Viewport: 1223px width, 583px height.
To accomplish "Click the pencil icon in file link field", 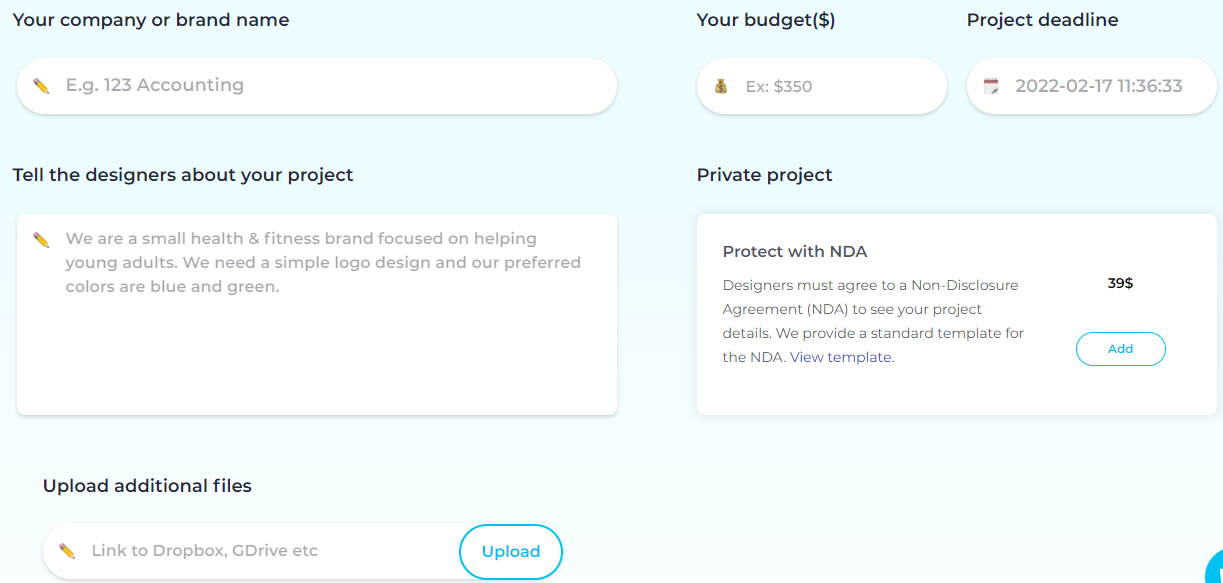I will (x=67, y=551).
